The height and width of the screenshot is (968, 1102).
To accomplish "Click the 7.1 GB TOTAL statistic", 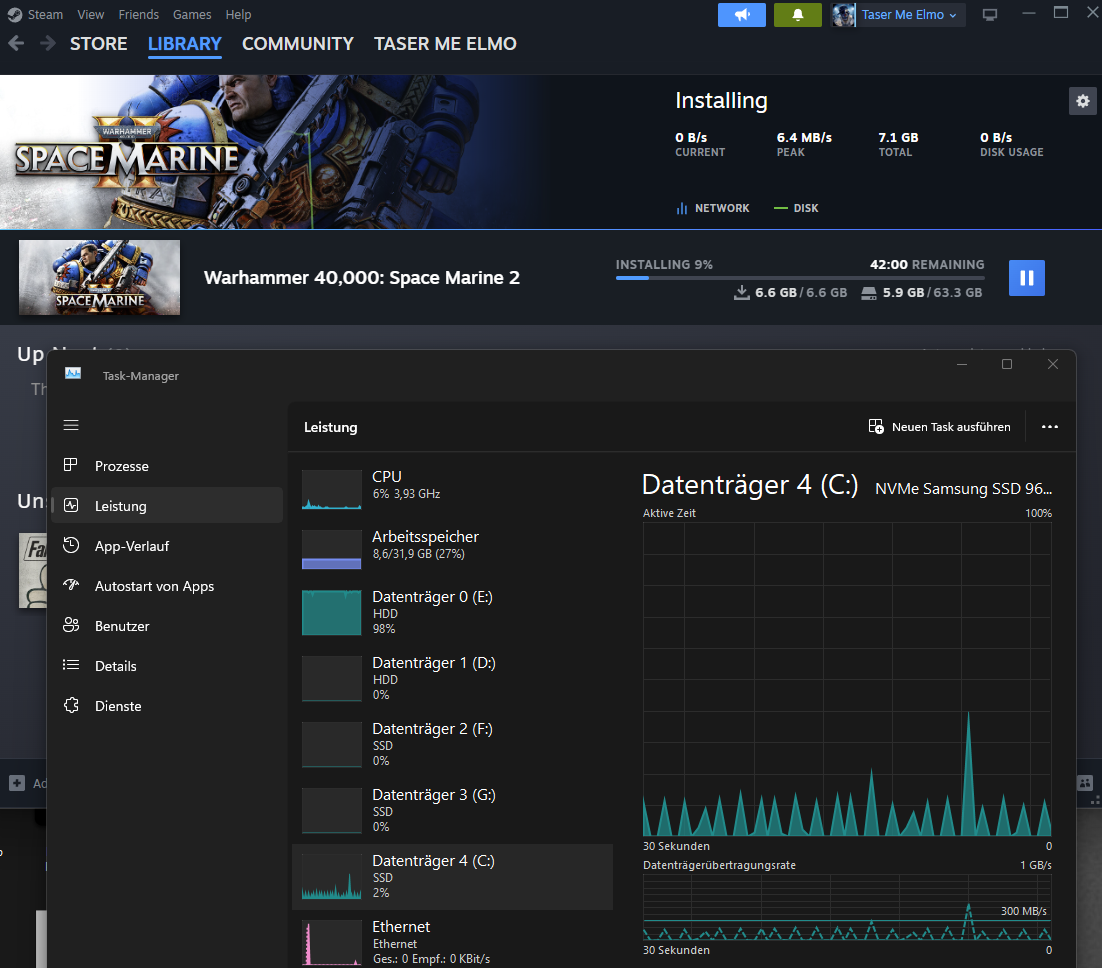I will pos(898,144).
